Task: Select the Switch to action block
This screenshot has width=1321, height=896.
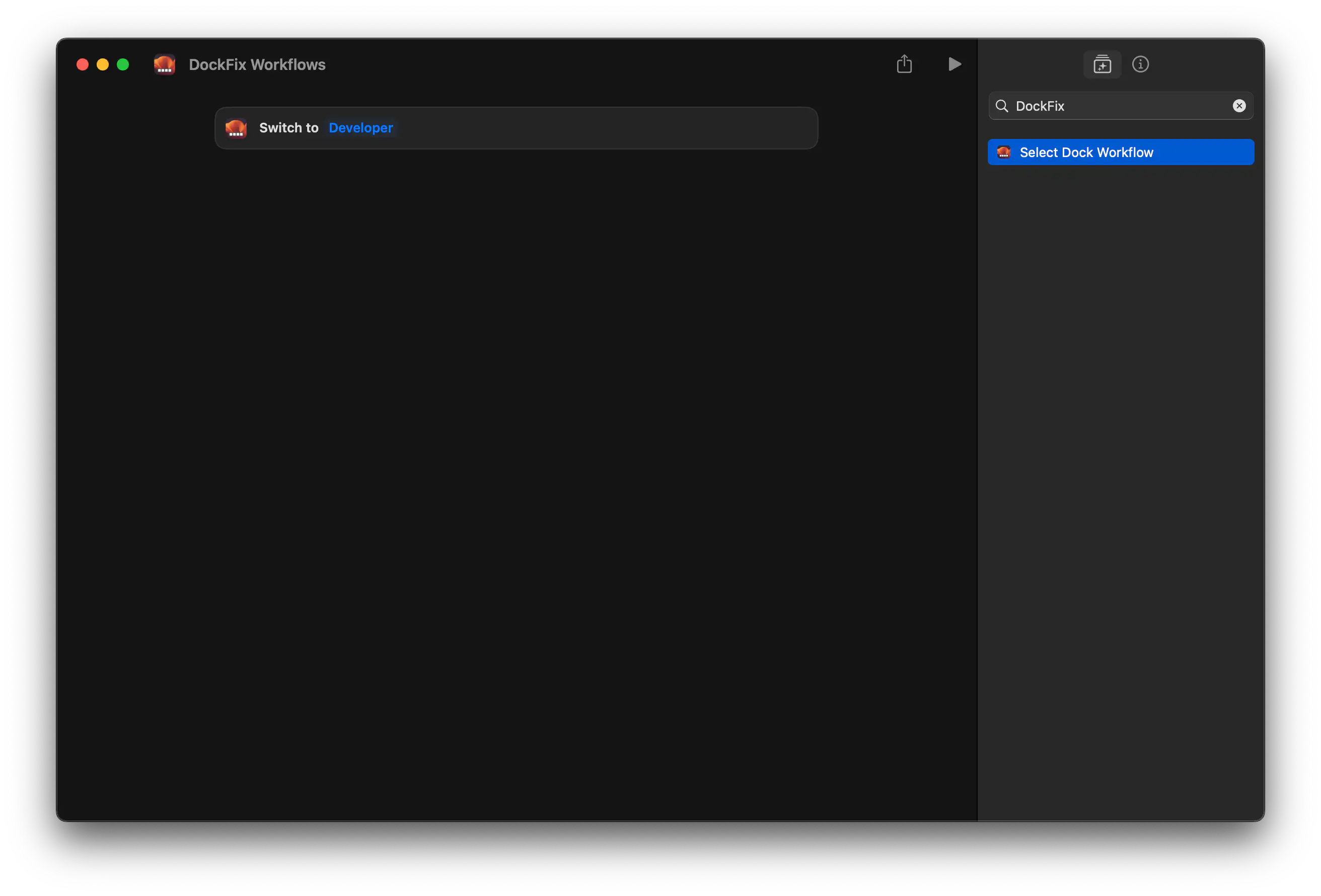Action: click(x=516, y=128)
